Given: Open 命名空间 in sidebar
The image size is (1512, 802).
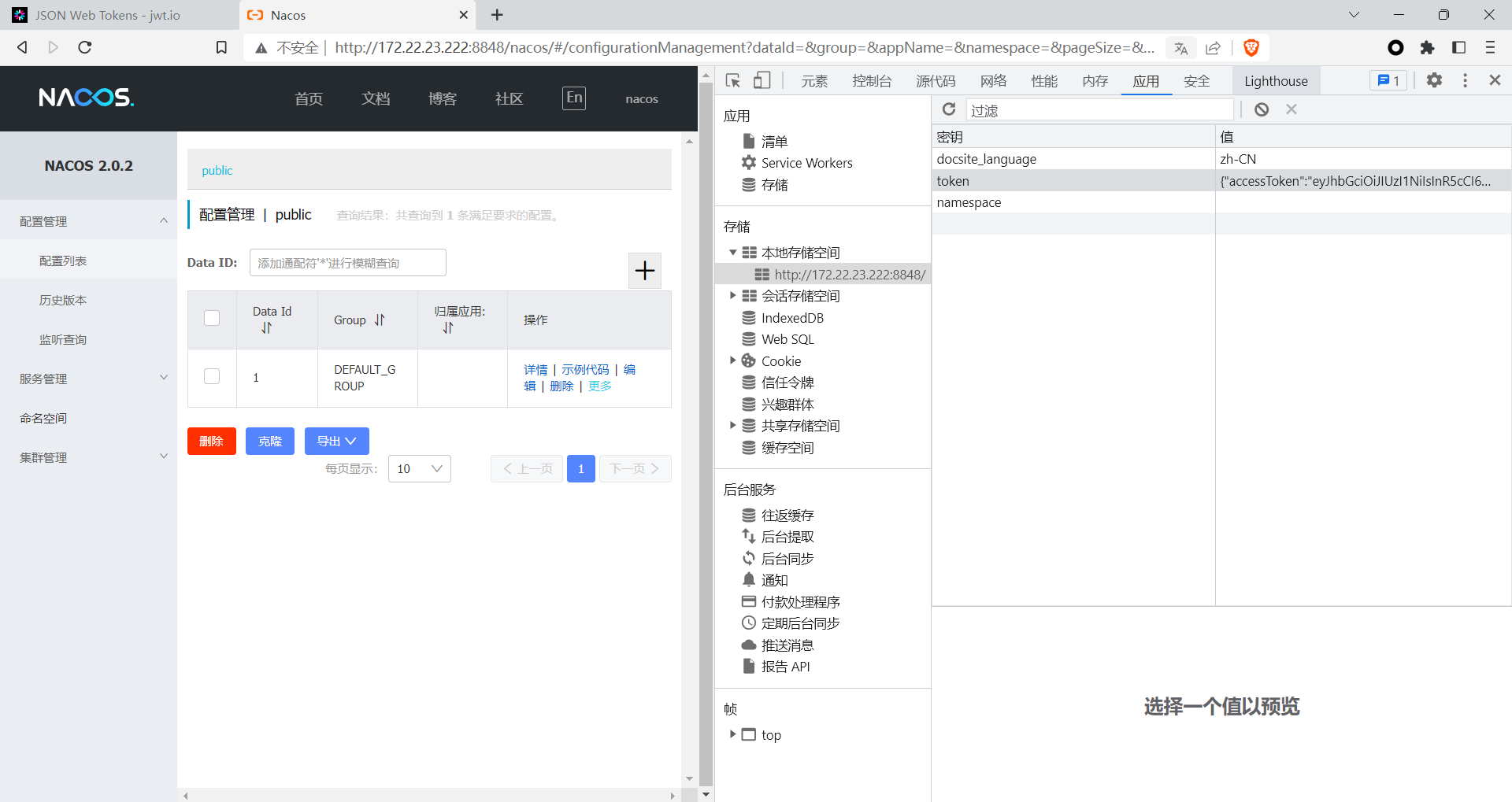Looking at the screenshot, I should [43, 418].
